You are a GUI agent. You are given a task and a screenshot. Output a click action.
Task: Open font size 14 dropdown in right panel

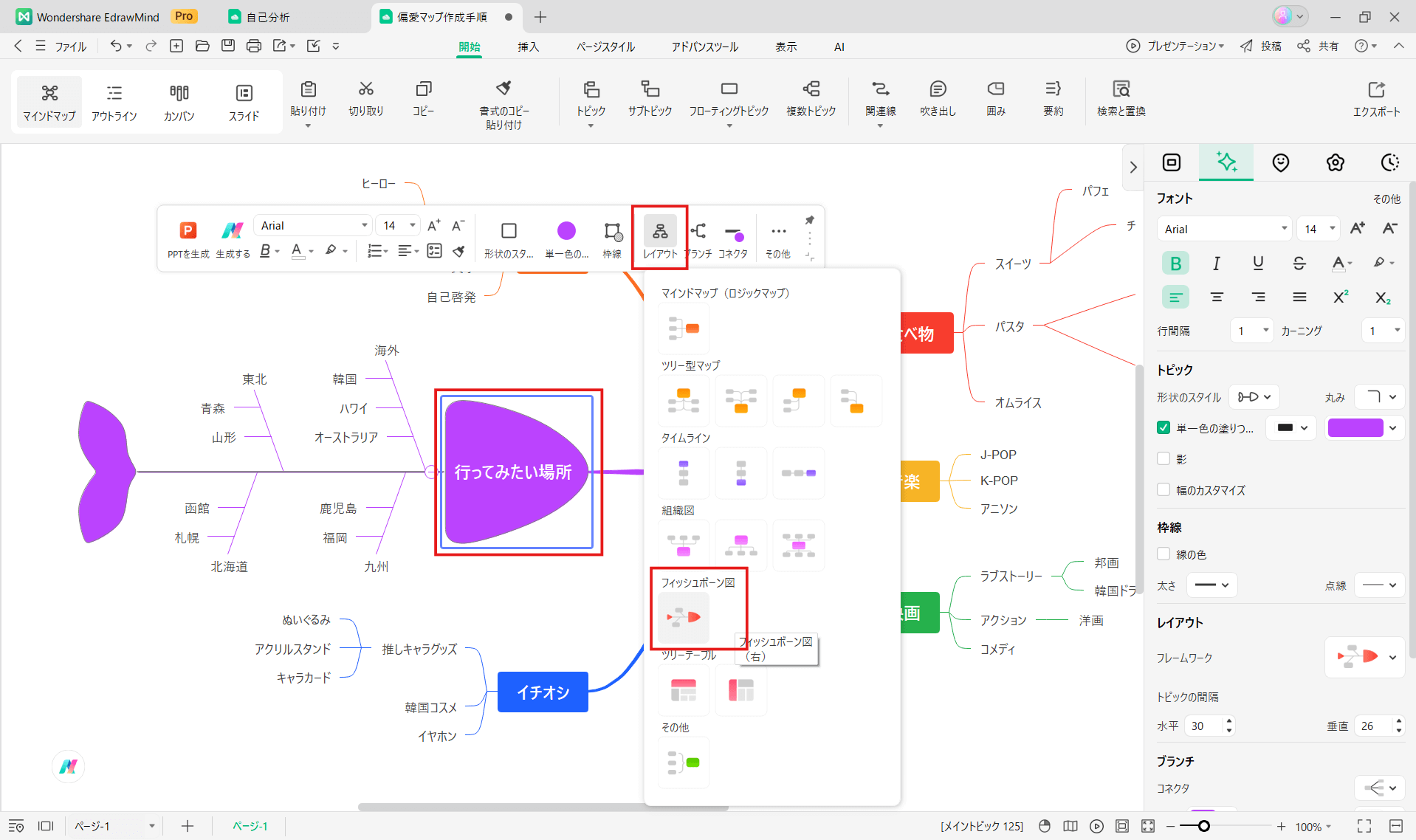click(1319, 229)
